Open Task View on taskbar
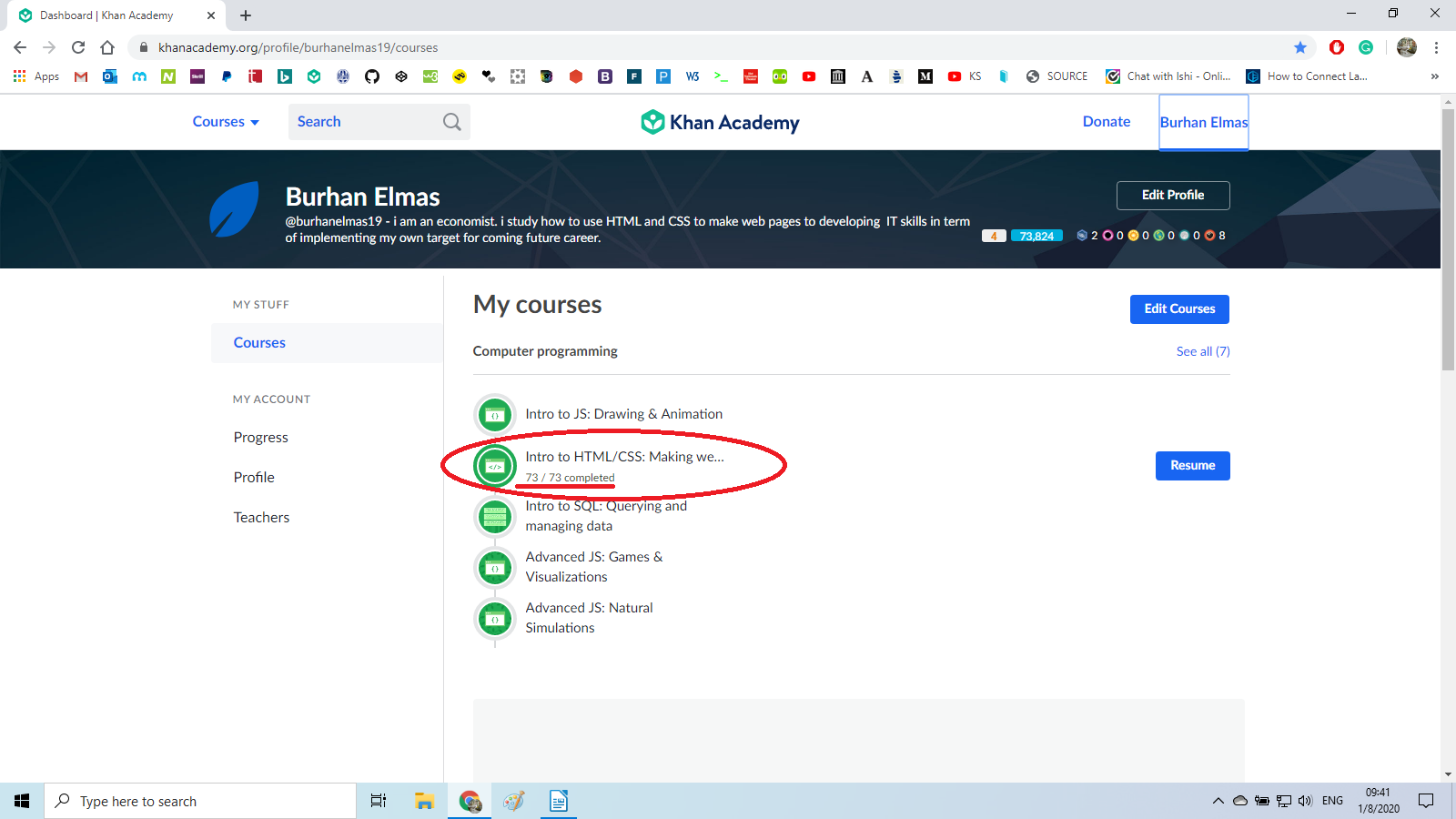 [379, 801]
